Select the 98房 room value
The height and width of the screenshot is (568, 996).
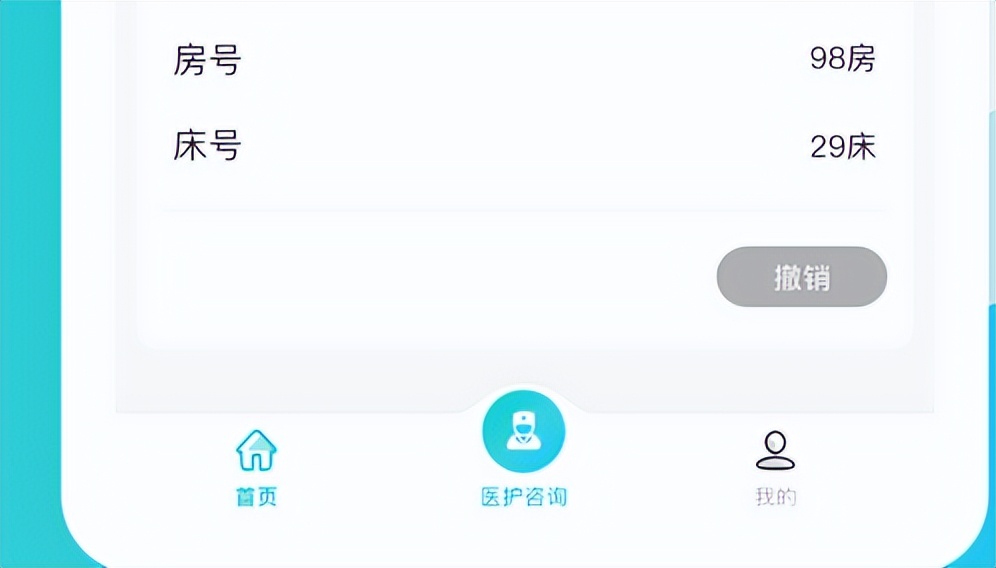tap(842, 59)
